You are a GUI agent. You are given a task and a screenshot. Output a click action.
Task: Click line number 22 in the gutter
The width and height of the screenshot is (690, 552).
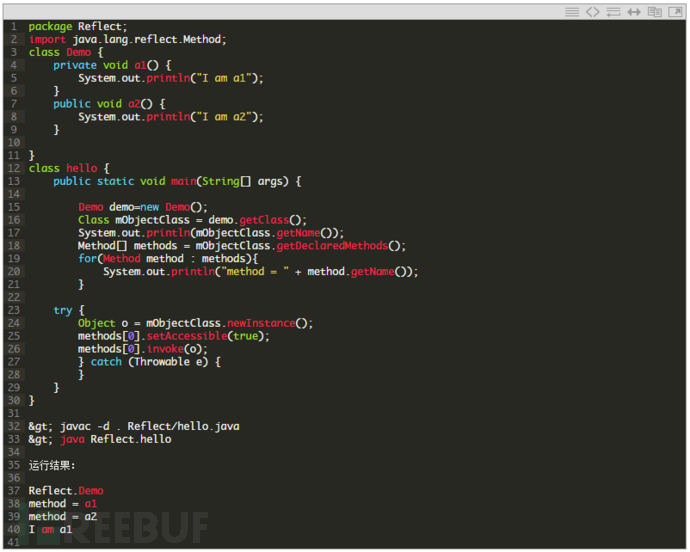14,298
